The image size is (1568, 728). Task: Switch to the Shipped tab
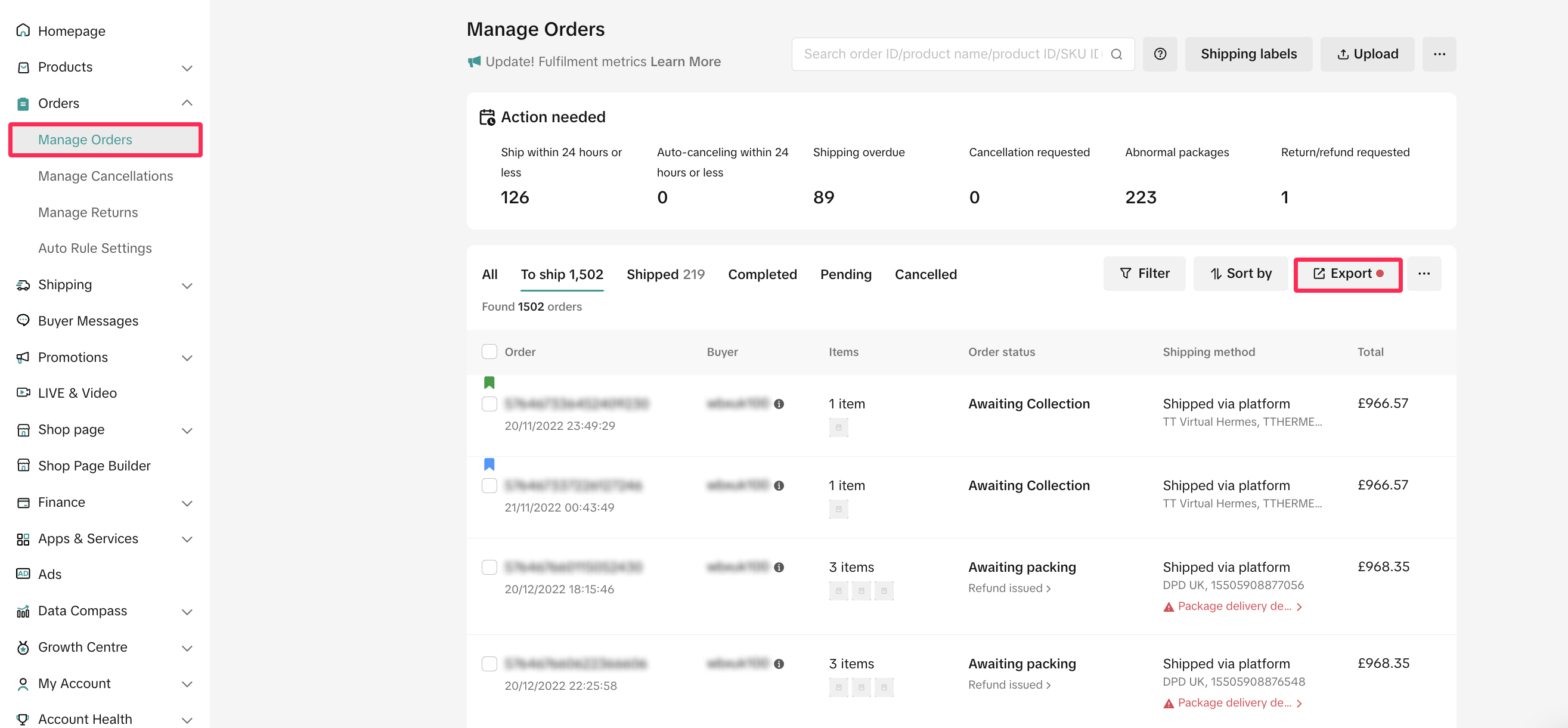coord(665,274)
